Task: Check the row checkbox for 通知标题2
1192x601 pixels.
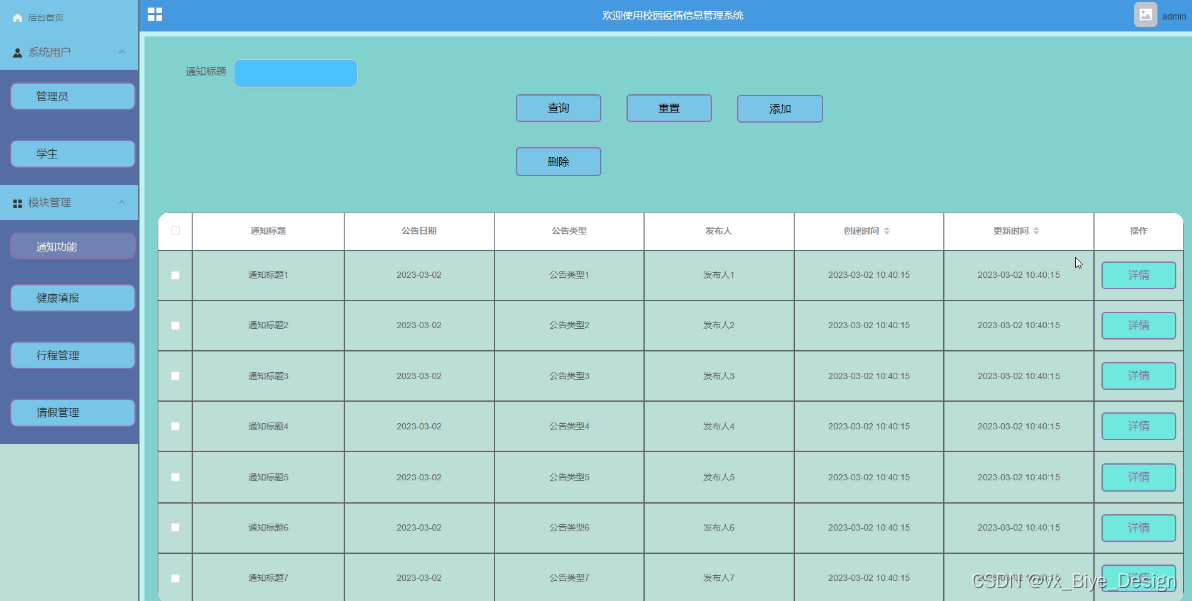Action: (x=176, y=325)
